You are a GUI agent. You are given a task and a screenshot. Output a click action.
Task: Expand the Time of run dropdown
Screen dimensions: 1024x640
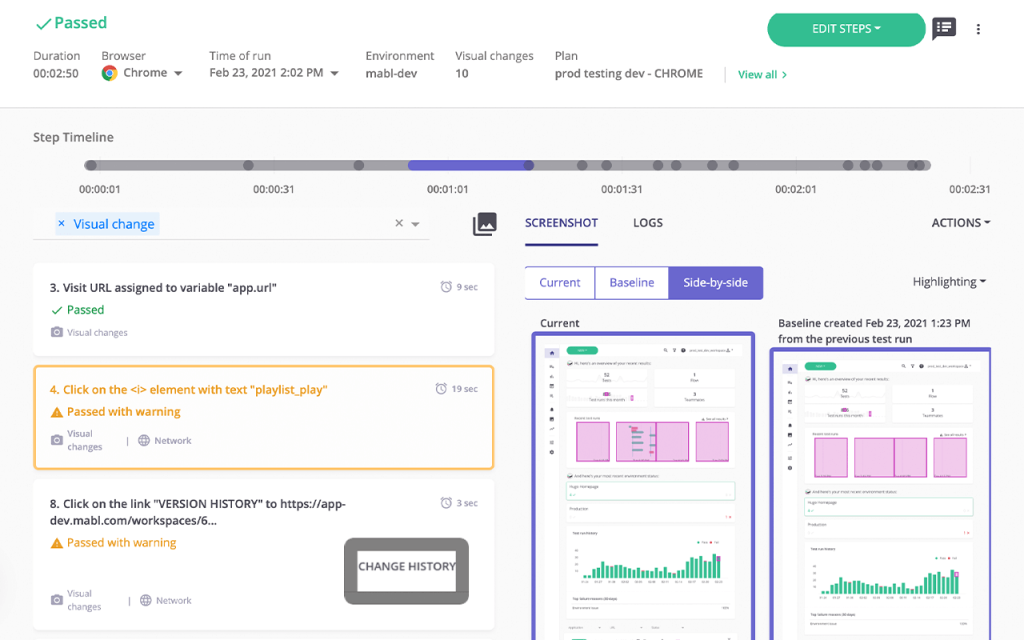click(334, 73)
